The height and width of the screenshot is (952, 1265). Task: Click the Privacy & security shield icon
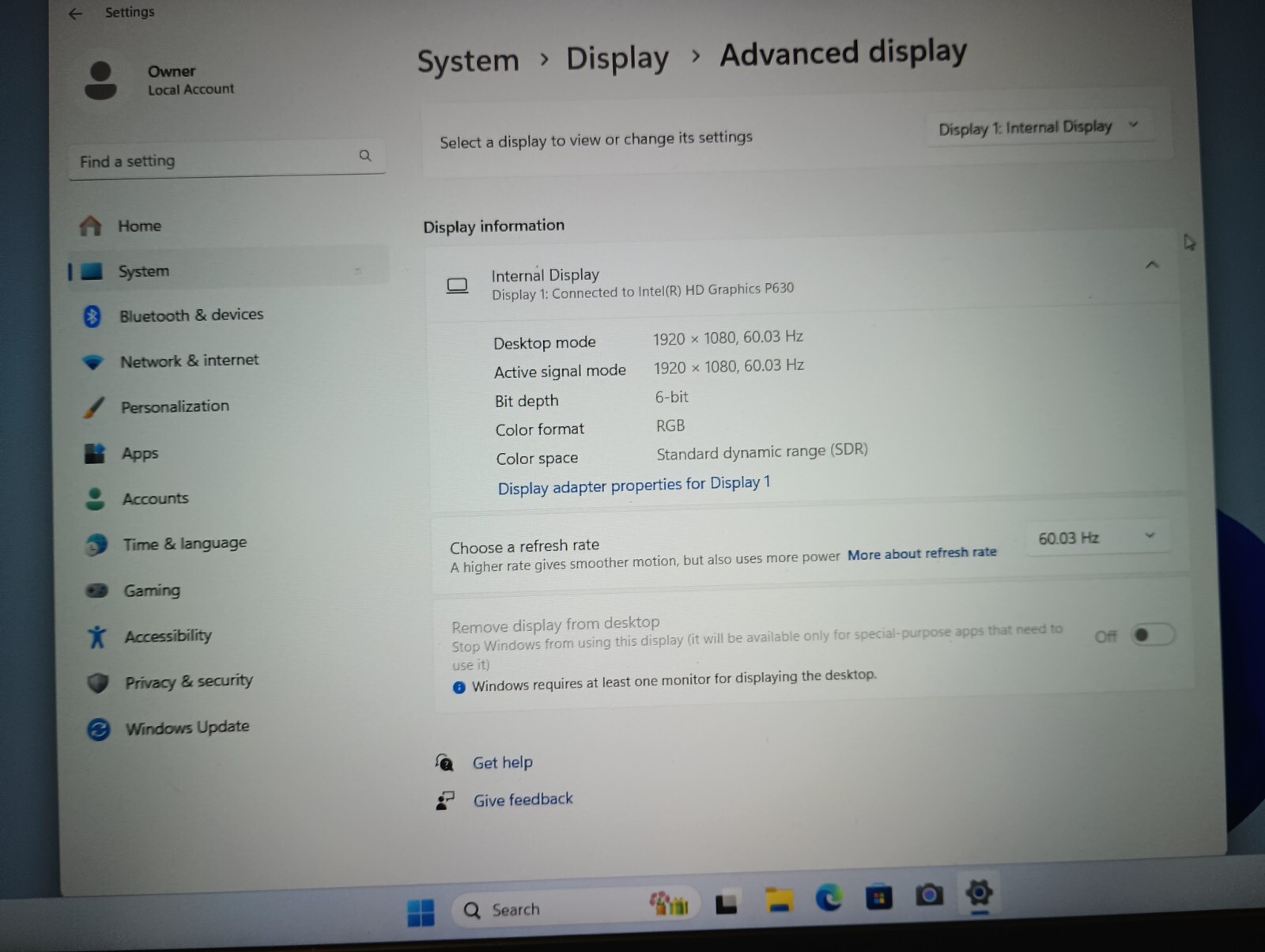pos(97,682)
